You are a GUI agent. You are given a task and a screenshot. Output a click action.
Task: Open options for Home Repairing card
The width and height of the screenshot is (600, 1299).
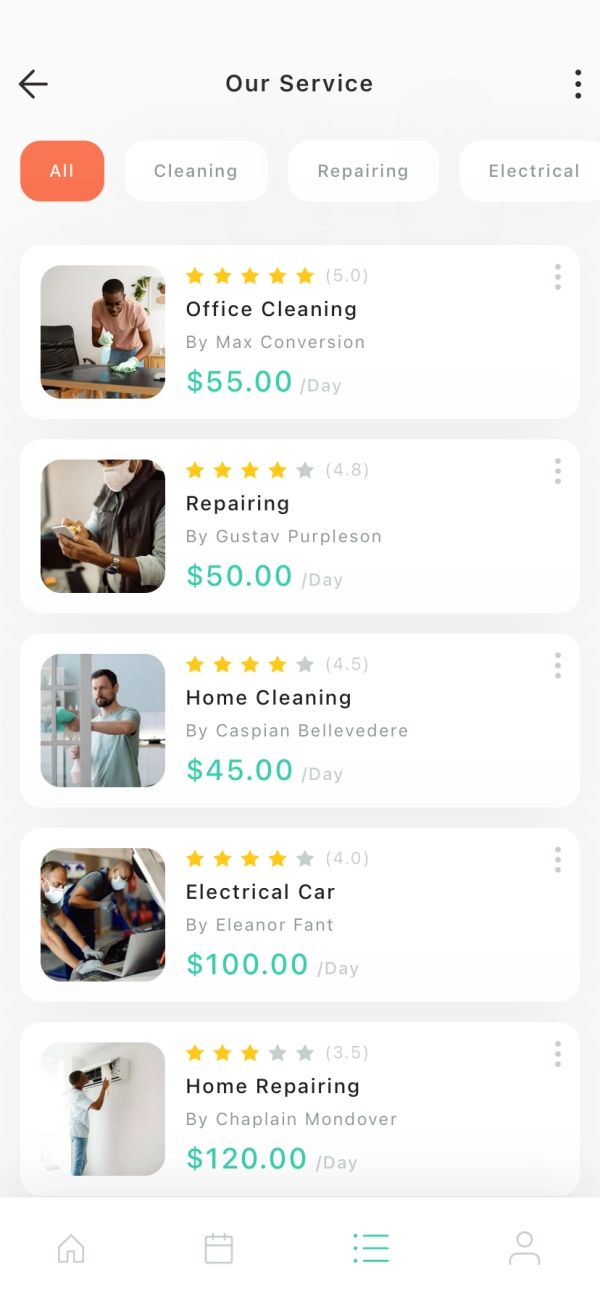(x=557, y=1052)
